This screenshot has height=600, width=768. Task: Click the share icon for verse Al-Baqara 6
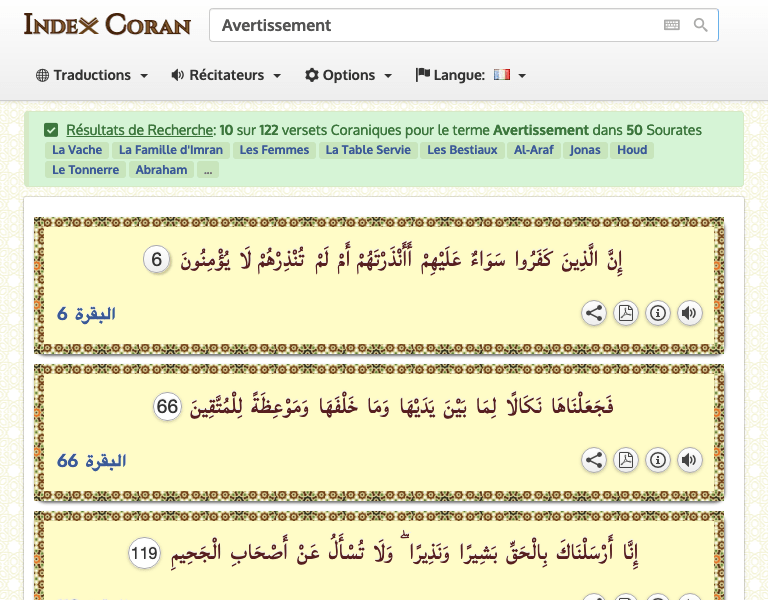pyautogui.click(x=594, y=313)
